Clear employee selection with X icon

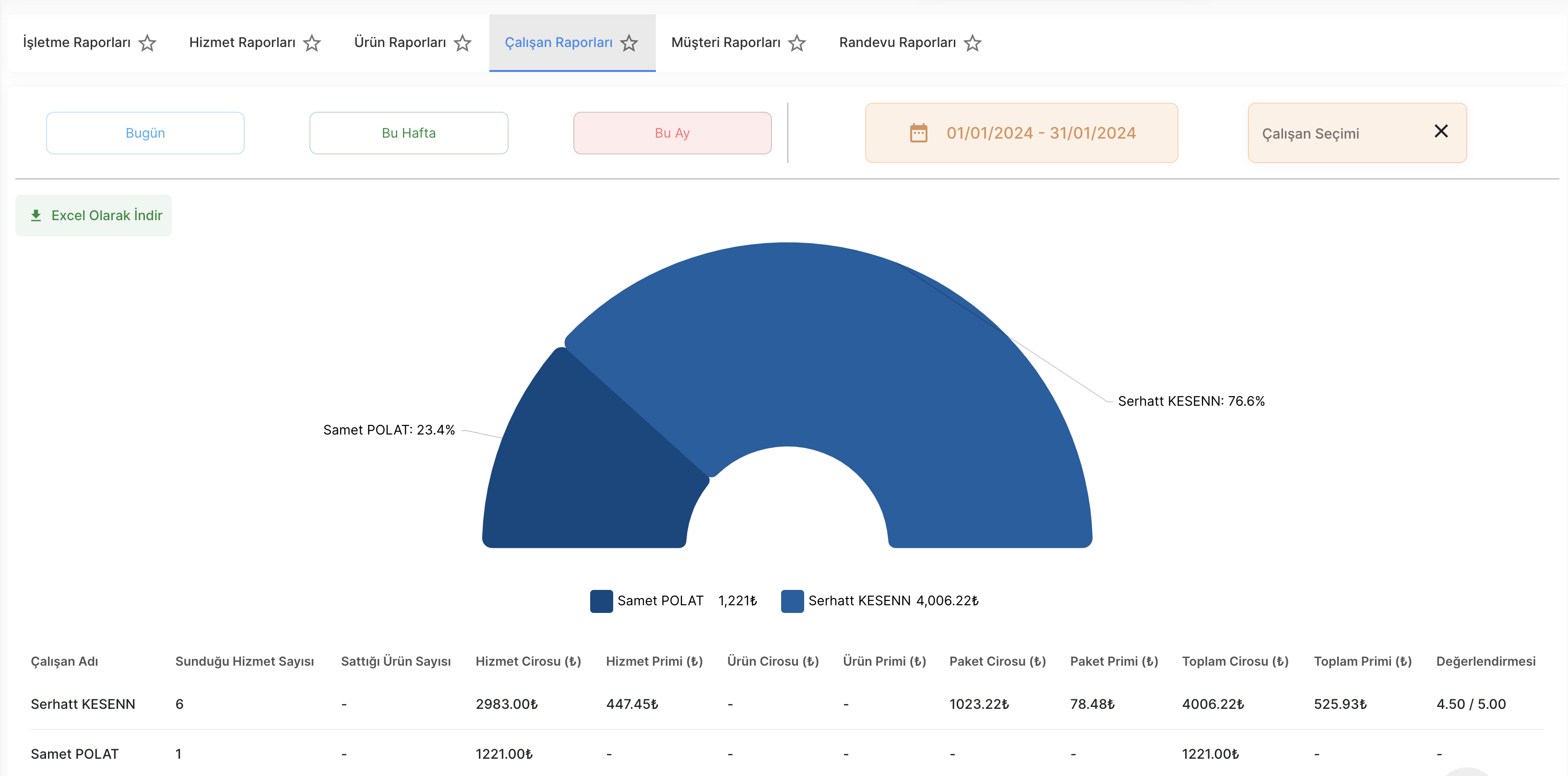[1441, 131]
